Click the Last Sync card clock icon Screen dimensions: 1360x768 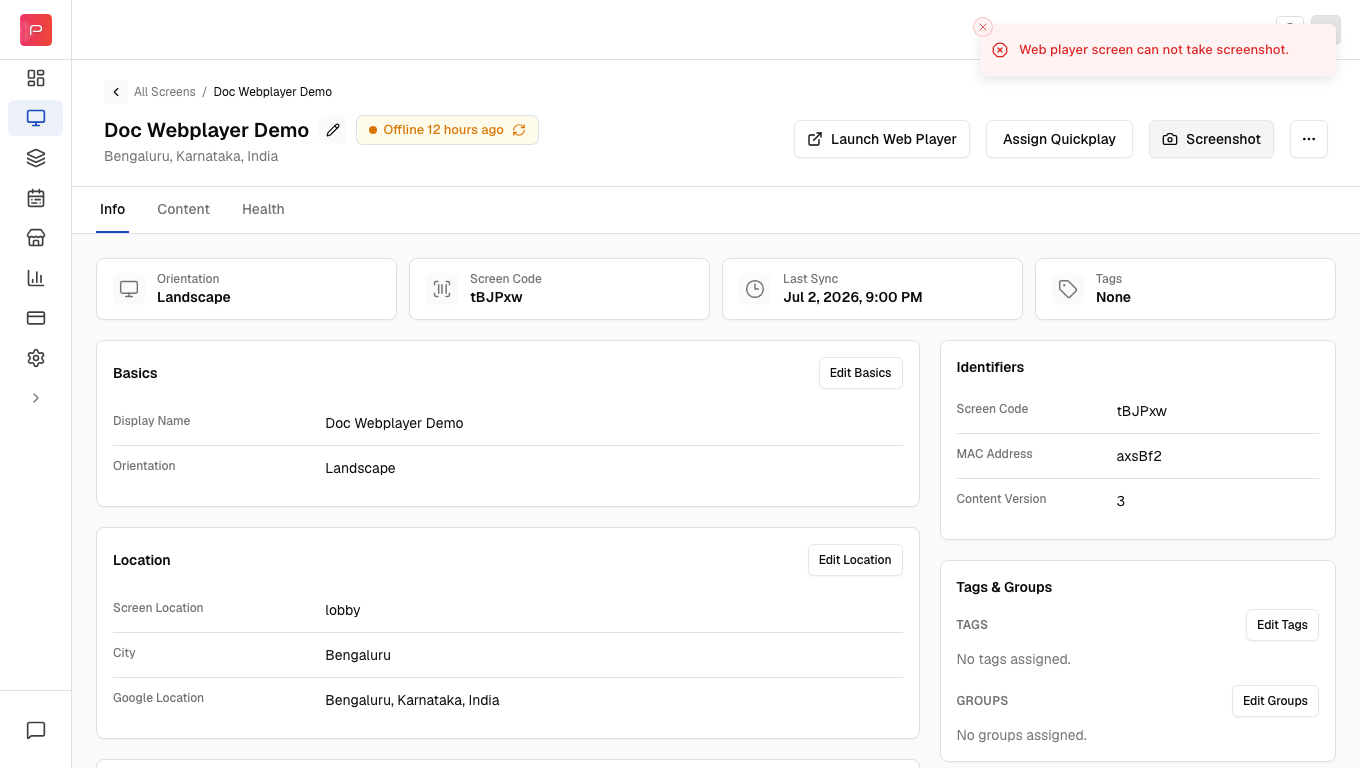click(755, 289)
